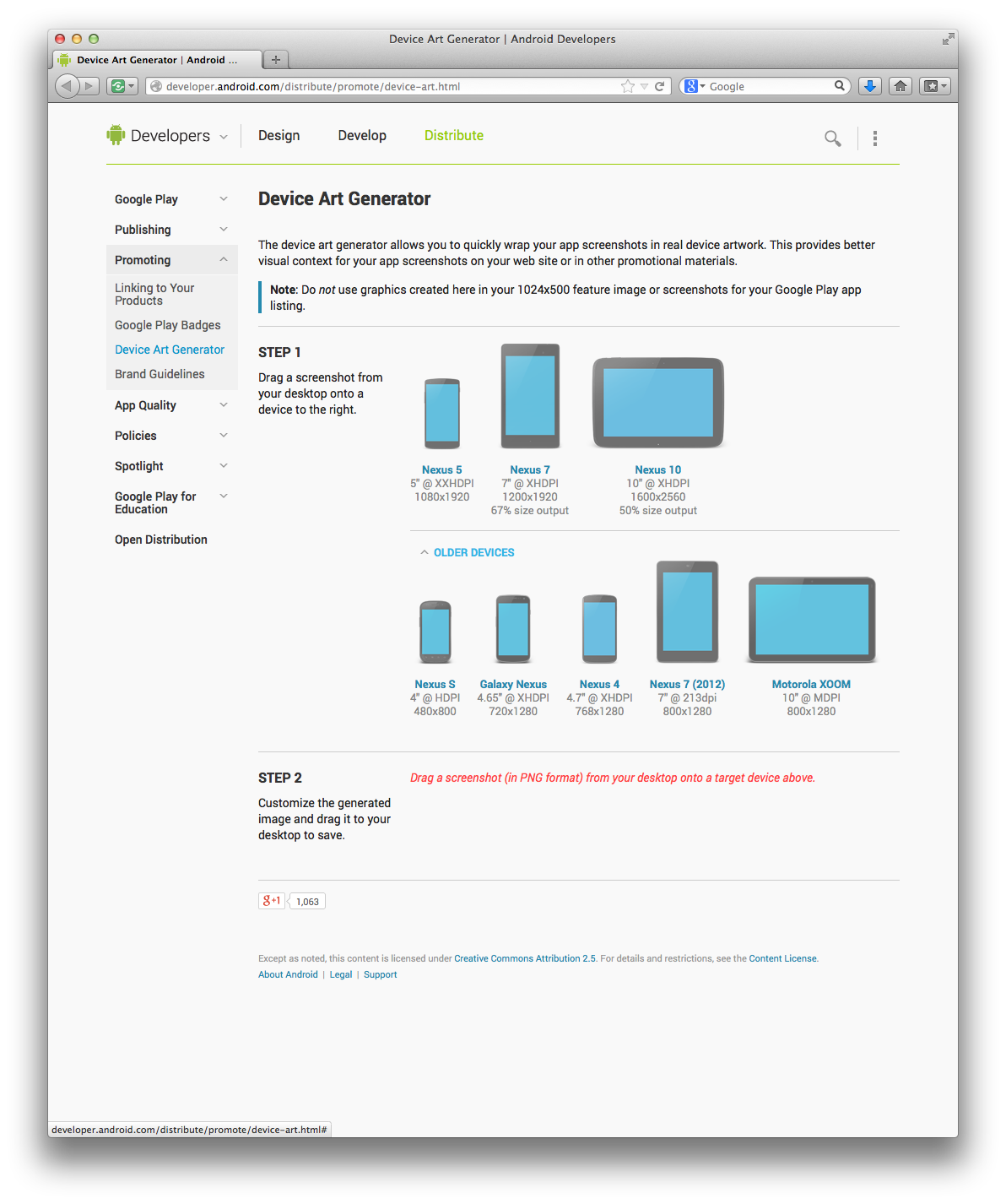
Task: Open Linking to Your Products page
Action: point(154,294)
